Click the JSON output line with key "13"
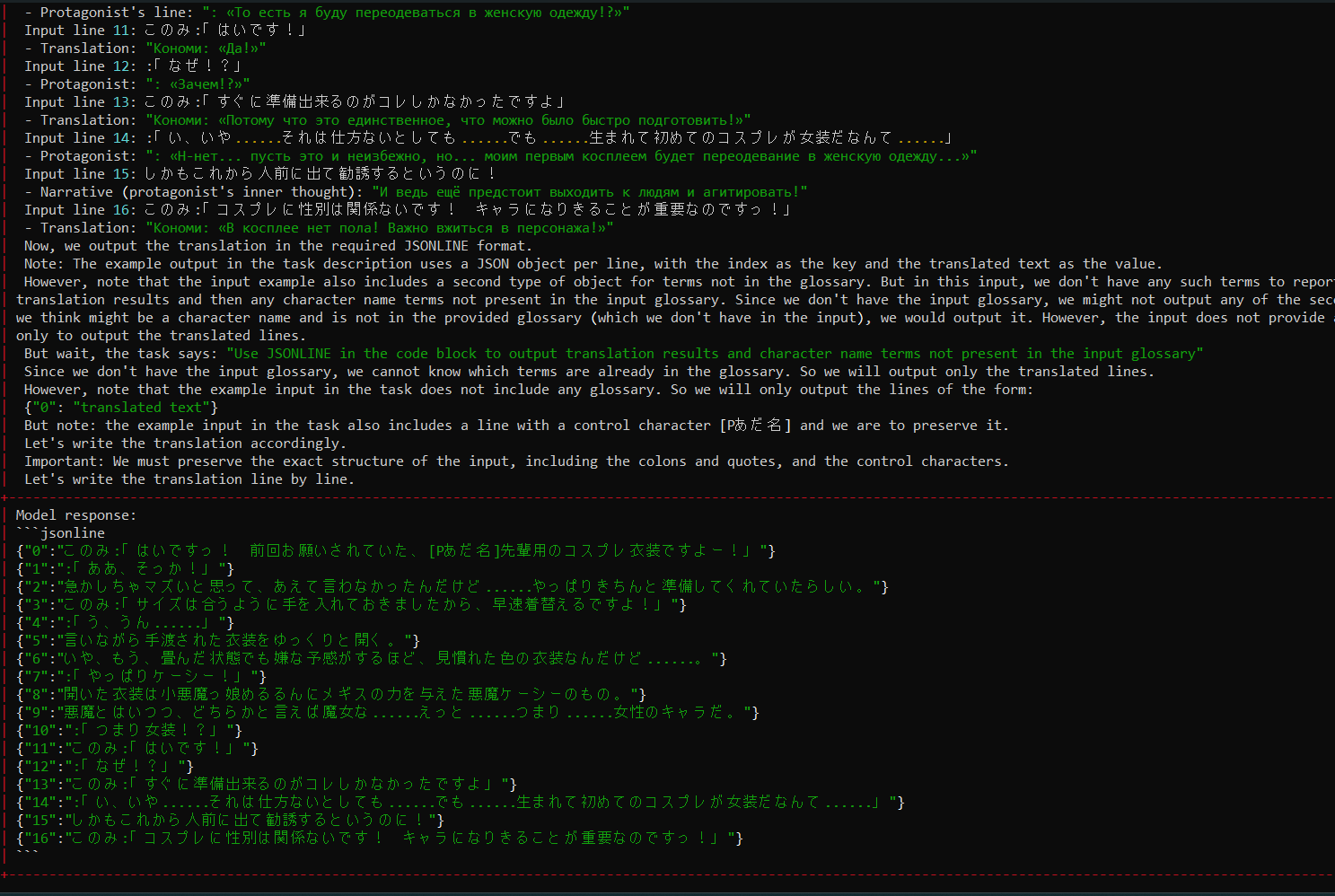This screenshot has height=896, width=1335. 267,785
